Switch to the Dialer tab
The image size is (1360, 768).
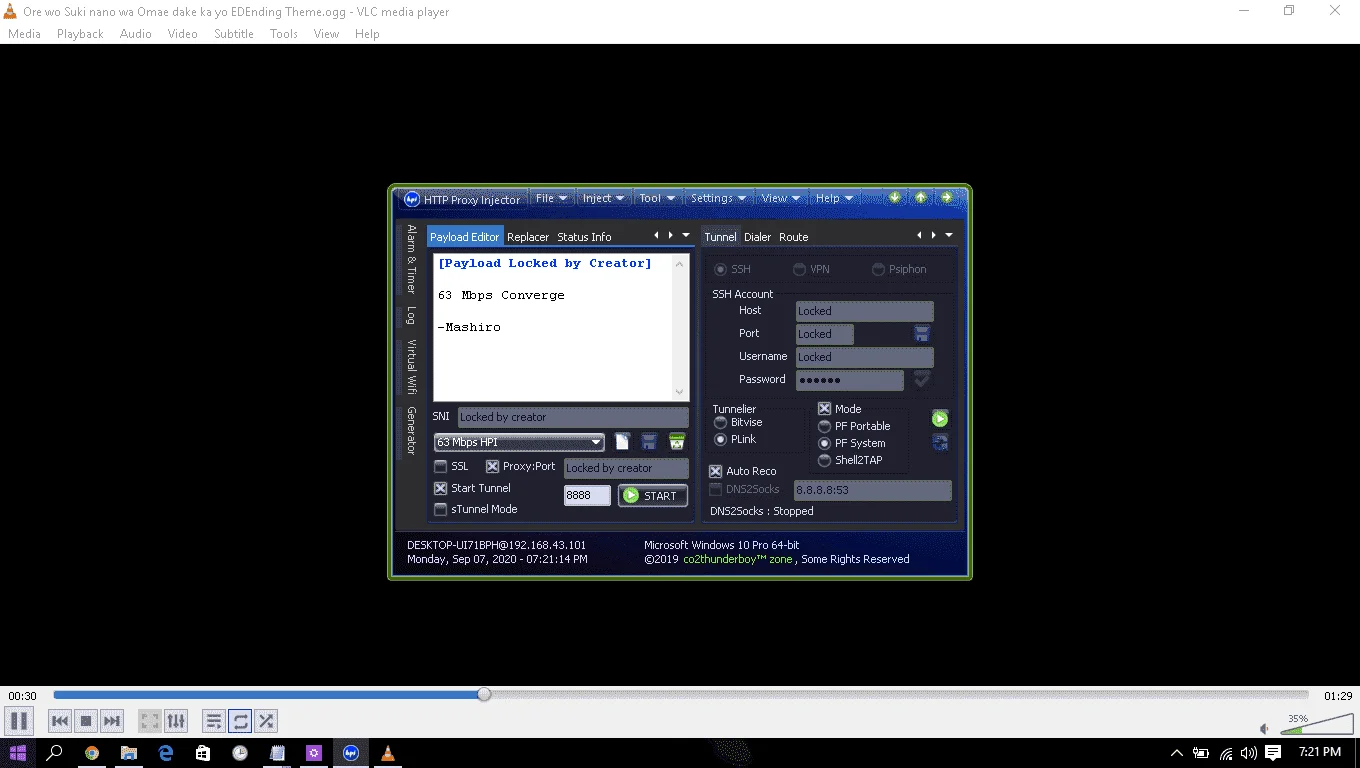pos(757,237)
